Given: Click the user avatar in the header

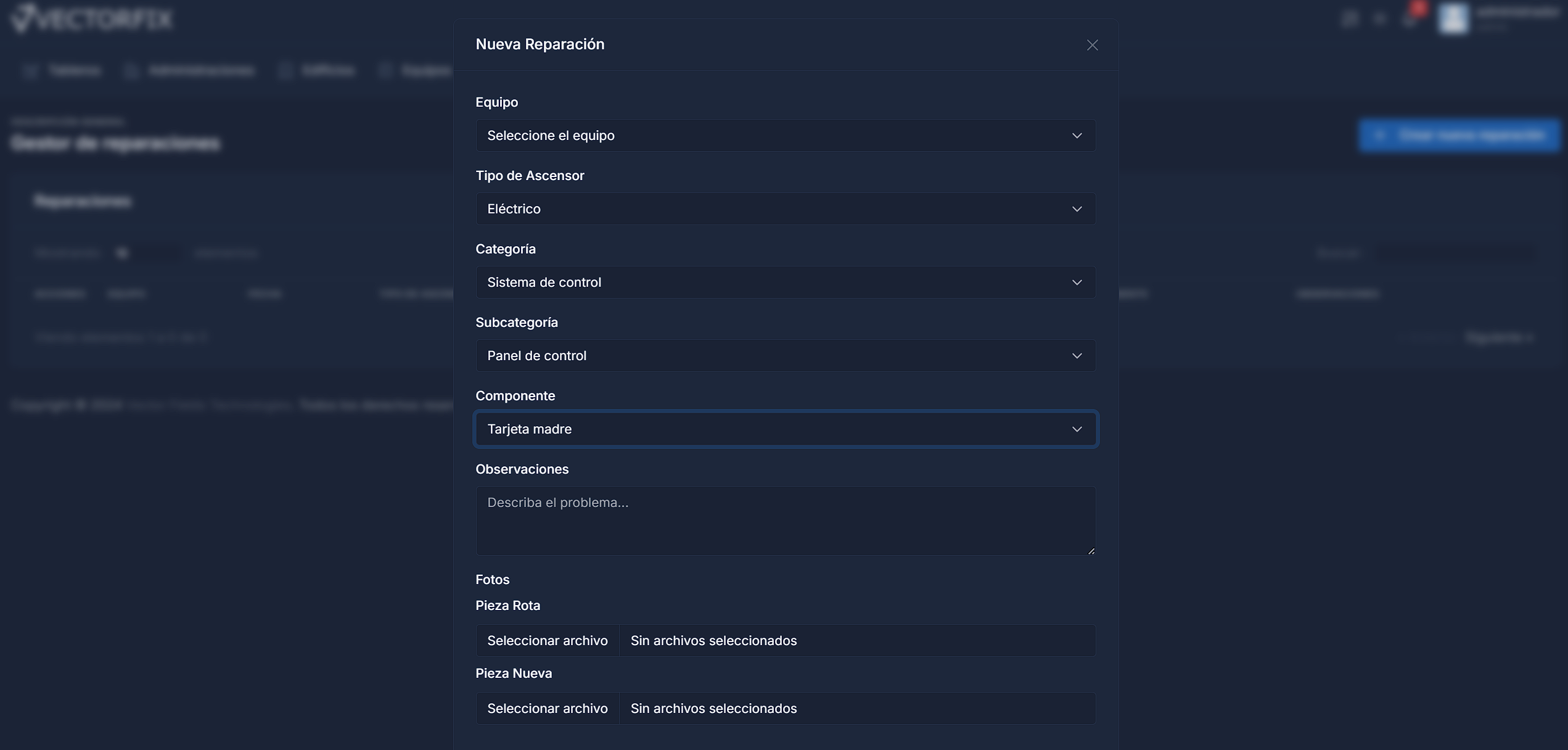Looking at the screenshot, I should [1453, 19].
